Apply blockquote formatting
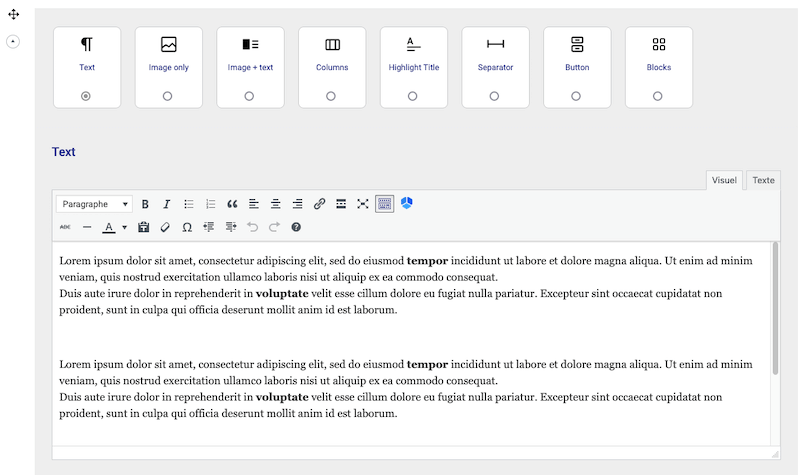The image size is (800, 475). click(232, 204)
